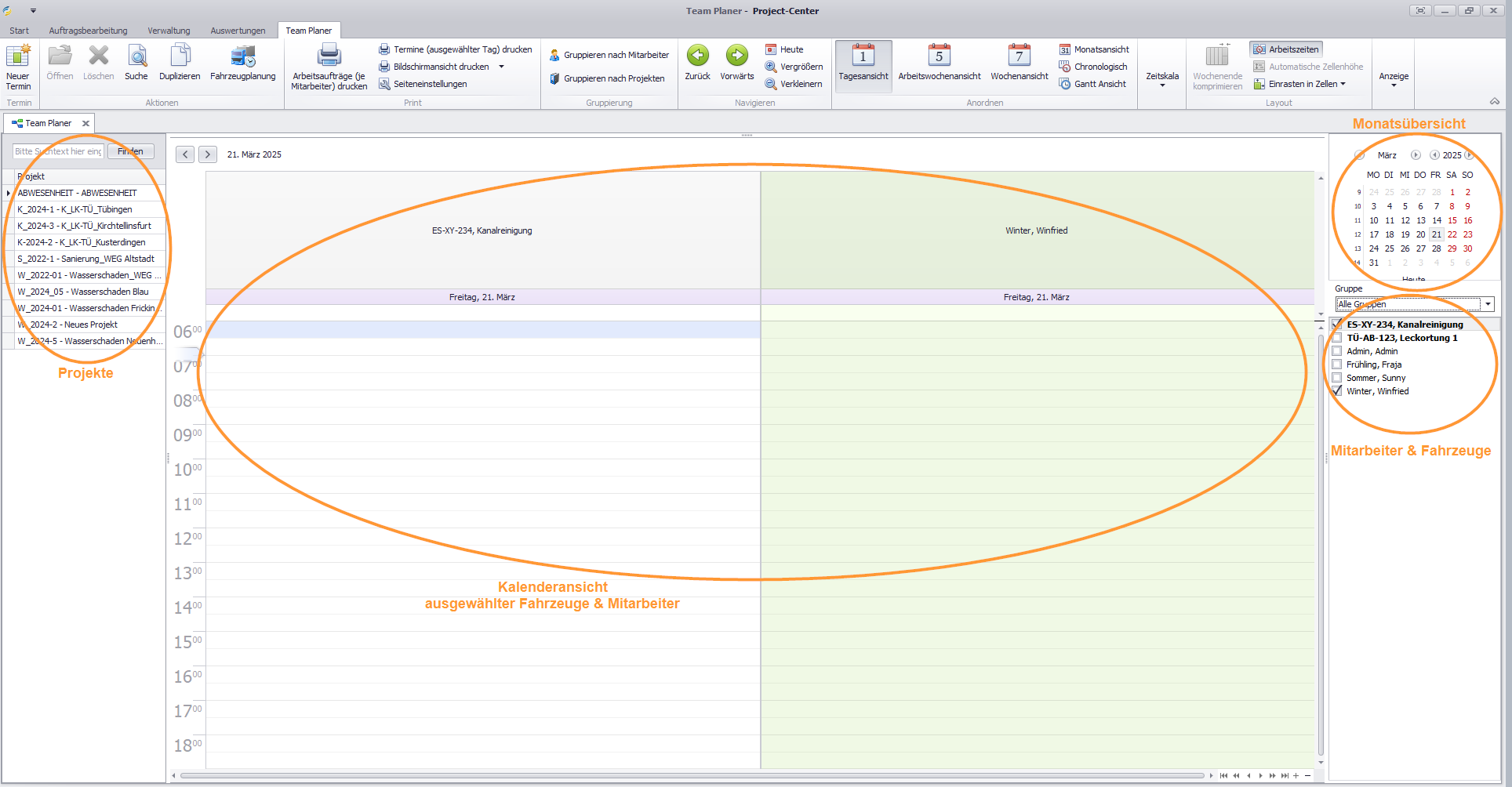Expand the ABWESENHEIT project row
This screenshot has width=1512, height=787.
(x=9, y=193)
